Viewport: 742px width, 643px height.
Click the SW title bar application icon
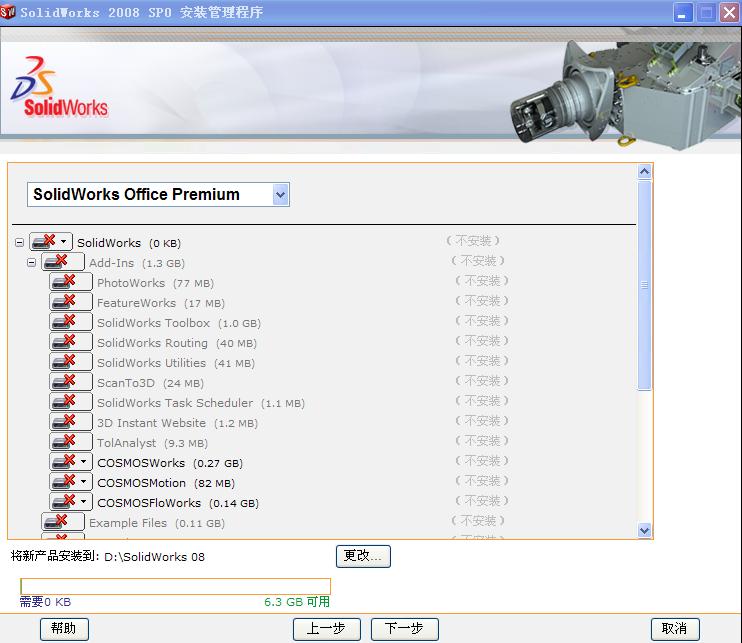click(x=8, y=11)
